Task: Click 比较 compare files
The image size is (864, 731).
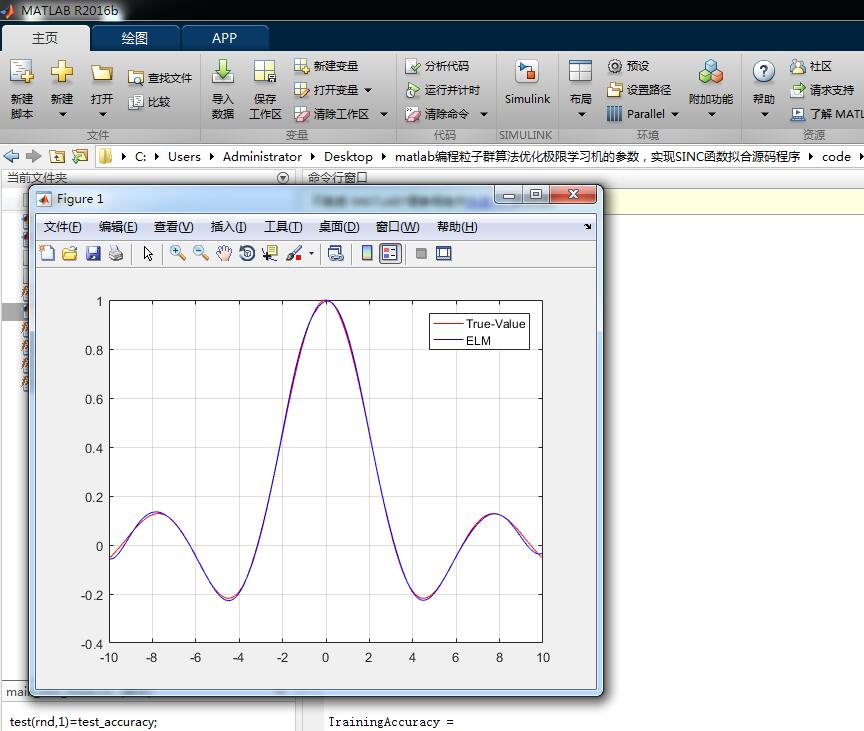Action: 149,102
